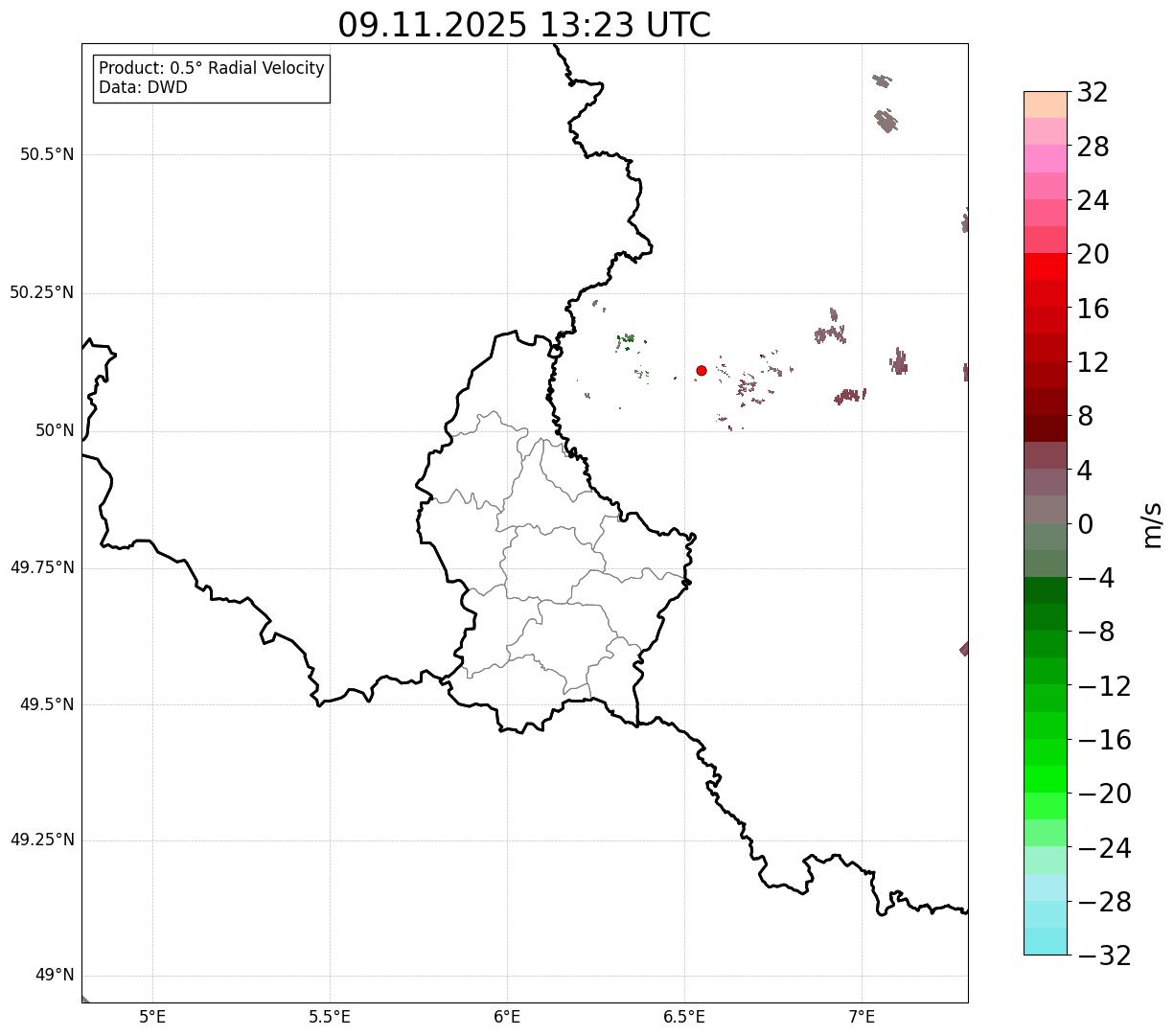Click the 6°E longitude label
The width and height of the screenshot is (1174, 1036).
(507, 1016)
